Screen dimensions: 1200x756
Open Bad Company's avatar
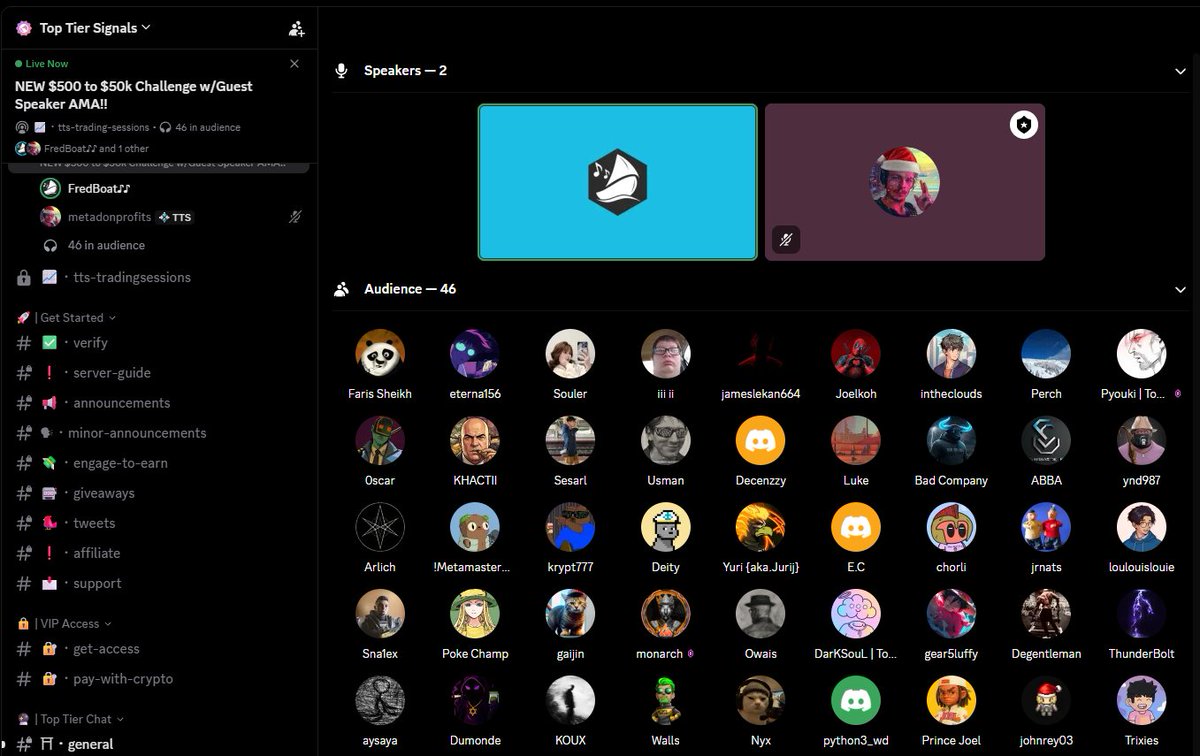click(x=951, y=441)
